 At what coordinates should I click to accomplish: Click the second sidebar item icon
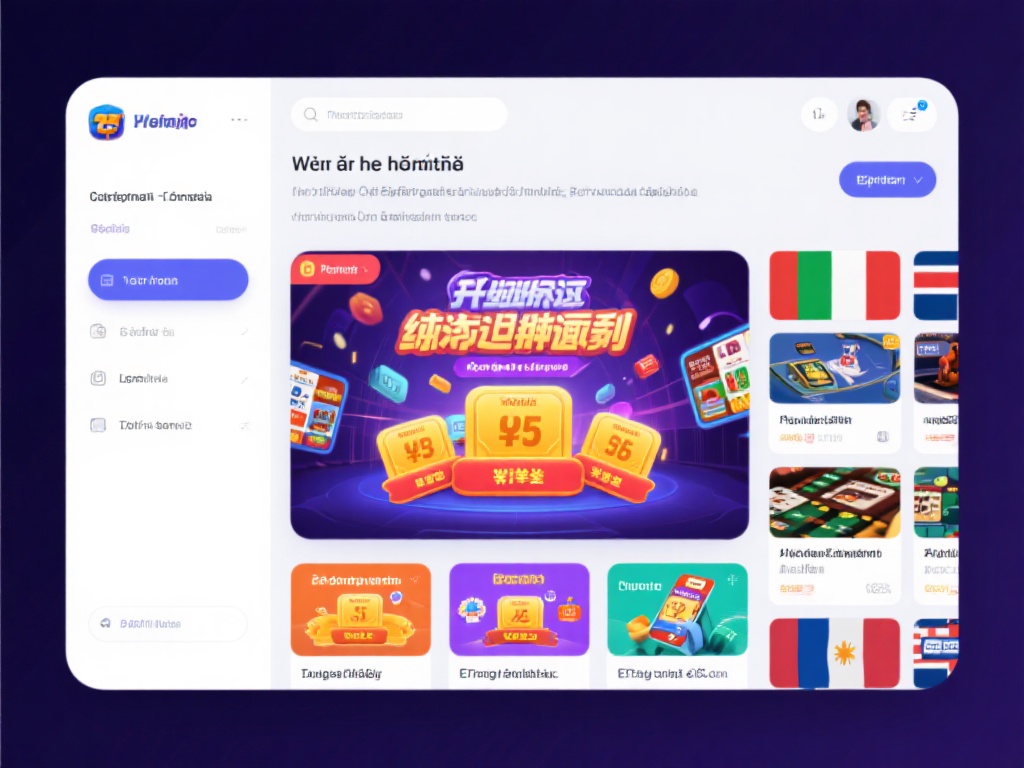(x=98, y=332)
